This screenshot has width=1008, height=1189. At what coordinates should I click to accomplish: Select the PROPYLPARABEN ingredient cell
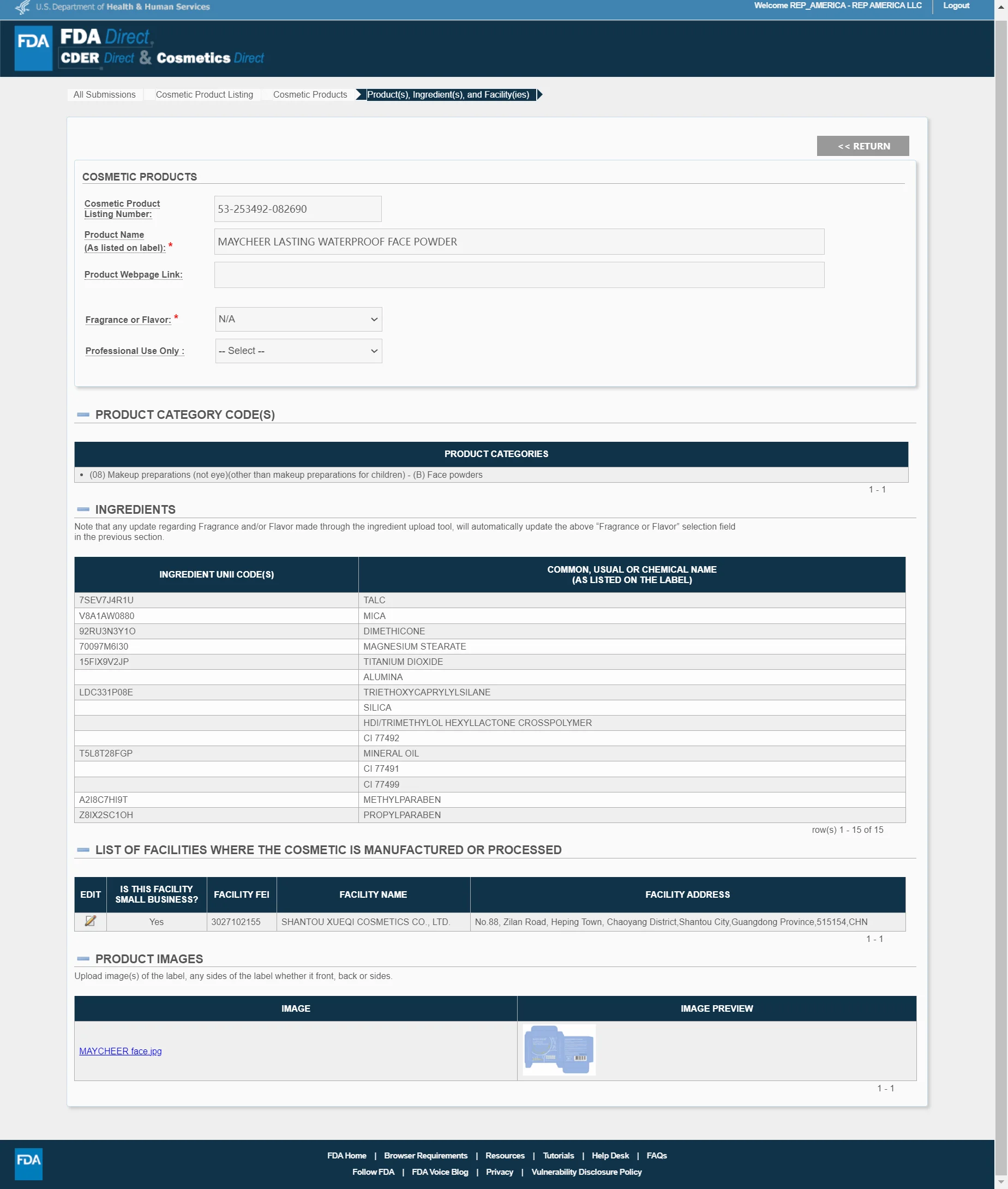pyautogui.click(x=632, y=815)
